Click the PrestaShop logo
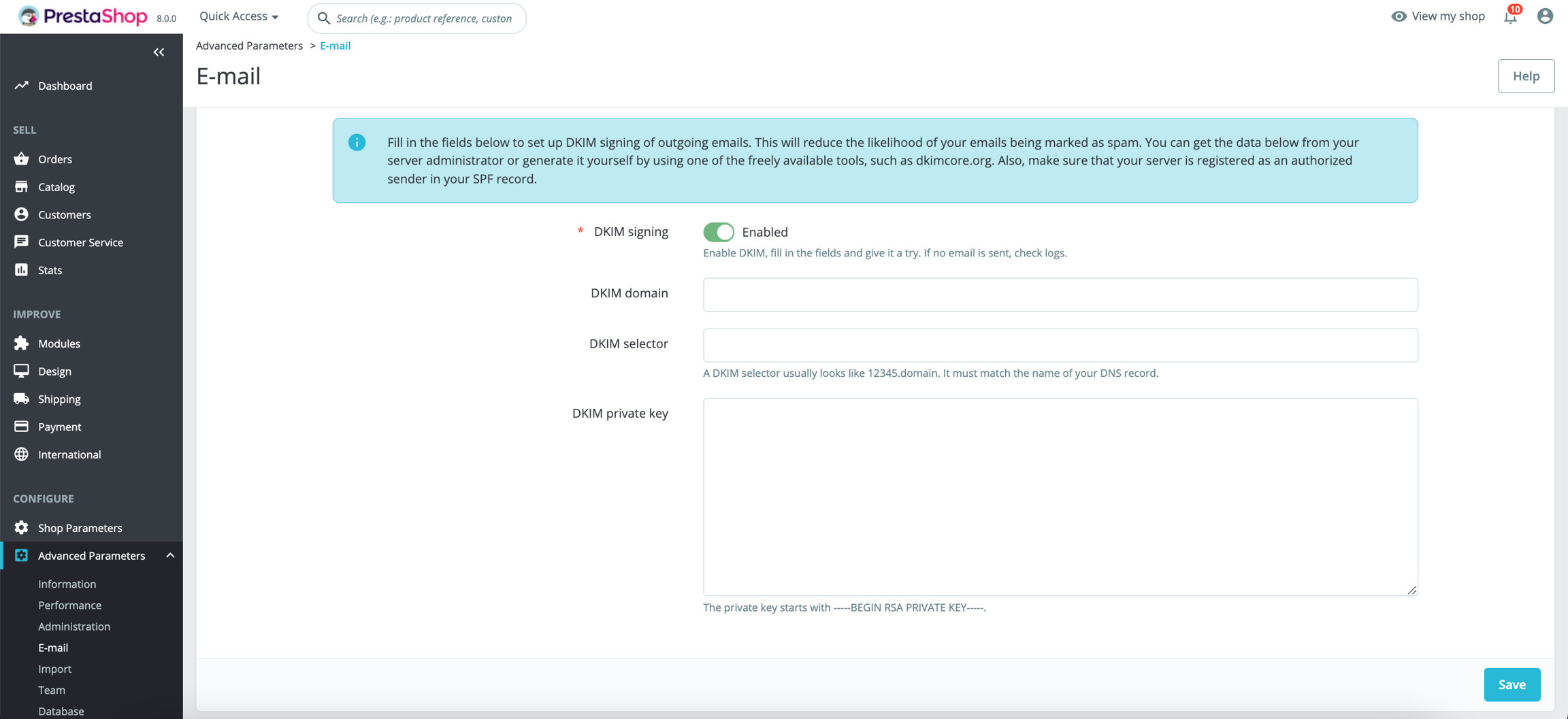Screen dimensions: 1568x719 [x=83, y=16]
